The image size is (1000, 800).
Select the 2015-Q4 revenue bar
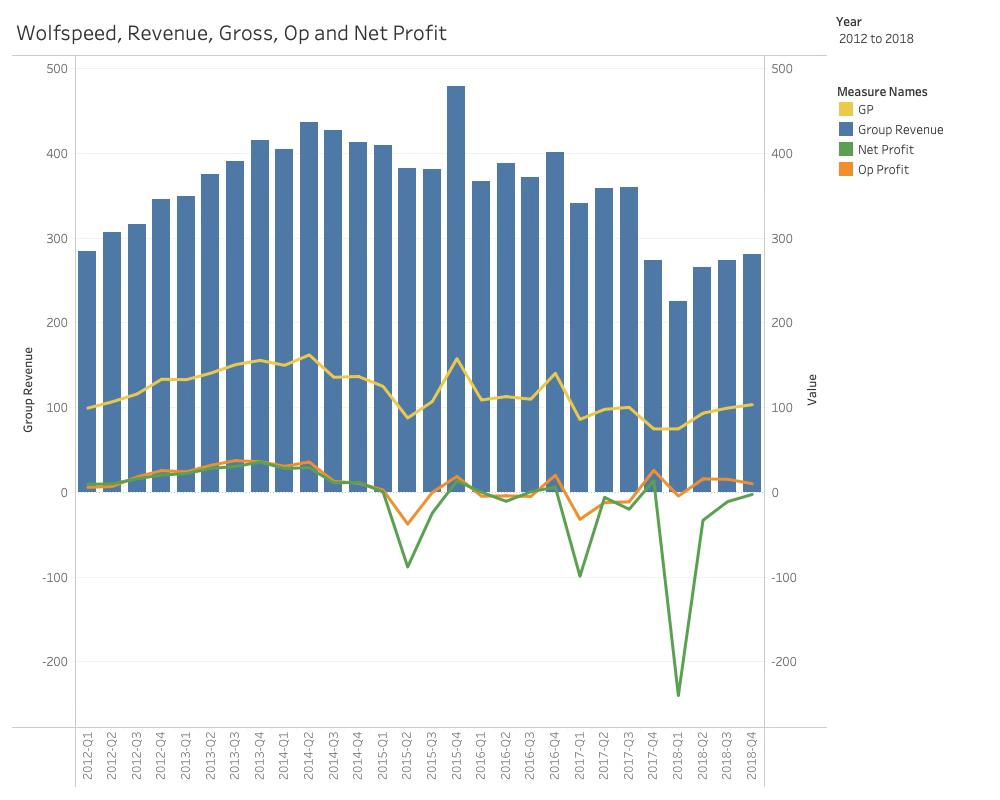pyautogui.click(x=456, y=289)
